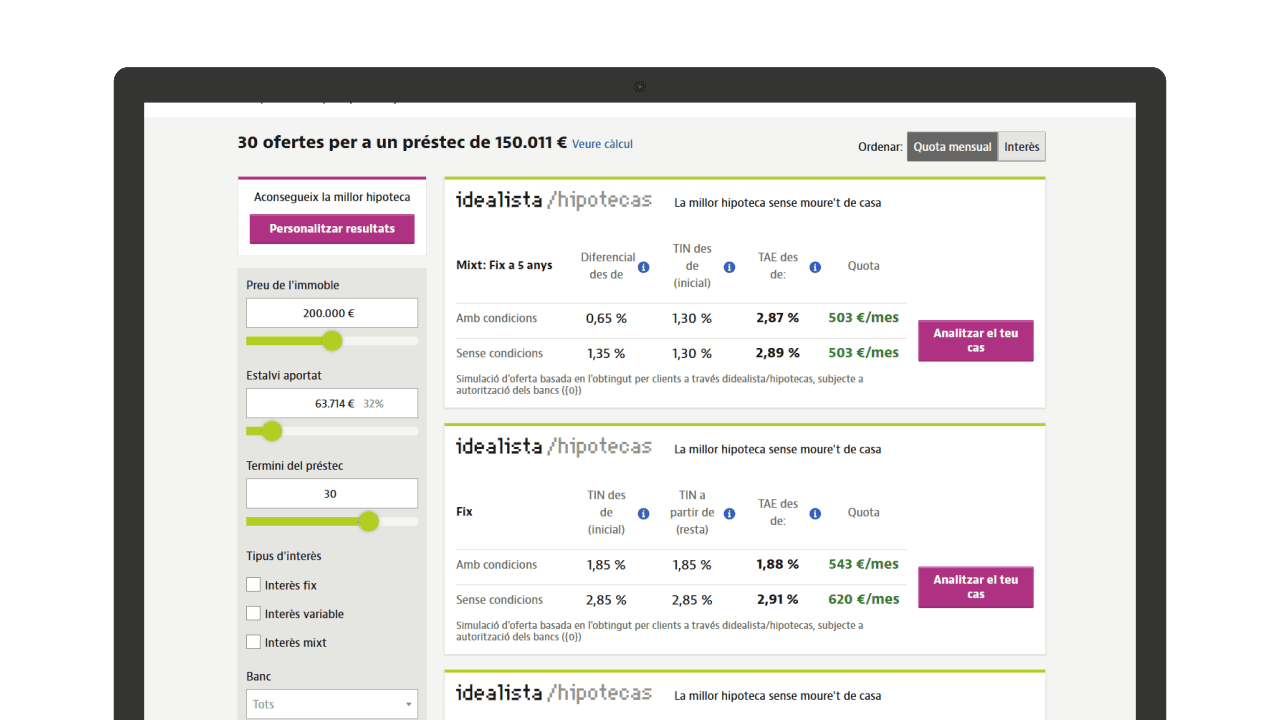Open the info tooltip for 'Diferencial des de'
Screen dimensions: 1280x720
point(643,267)
